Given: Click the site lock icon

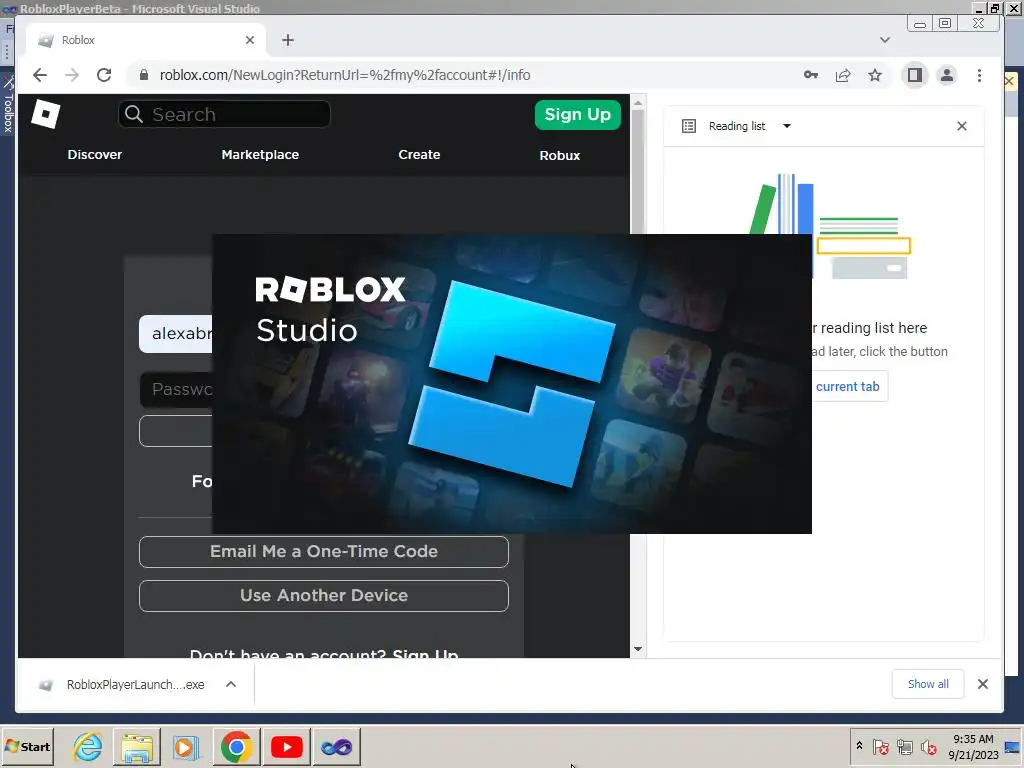Looking at the screenshot, I should (144, 75).
